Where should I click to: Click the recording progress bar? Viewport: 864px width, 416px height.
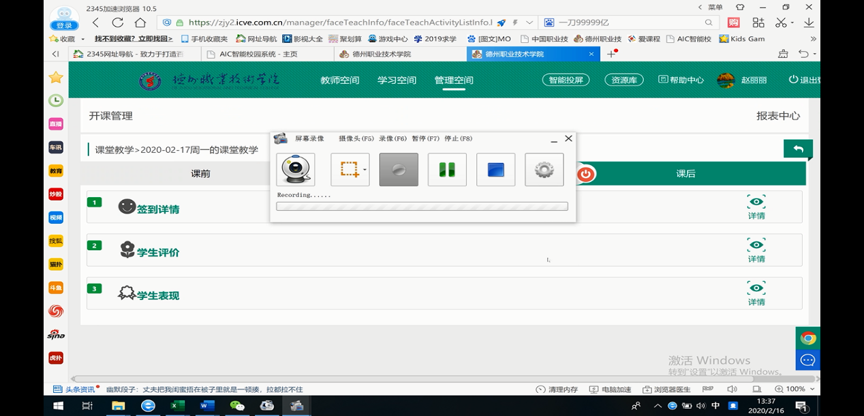(422, 207)
